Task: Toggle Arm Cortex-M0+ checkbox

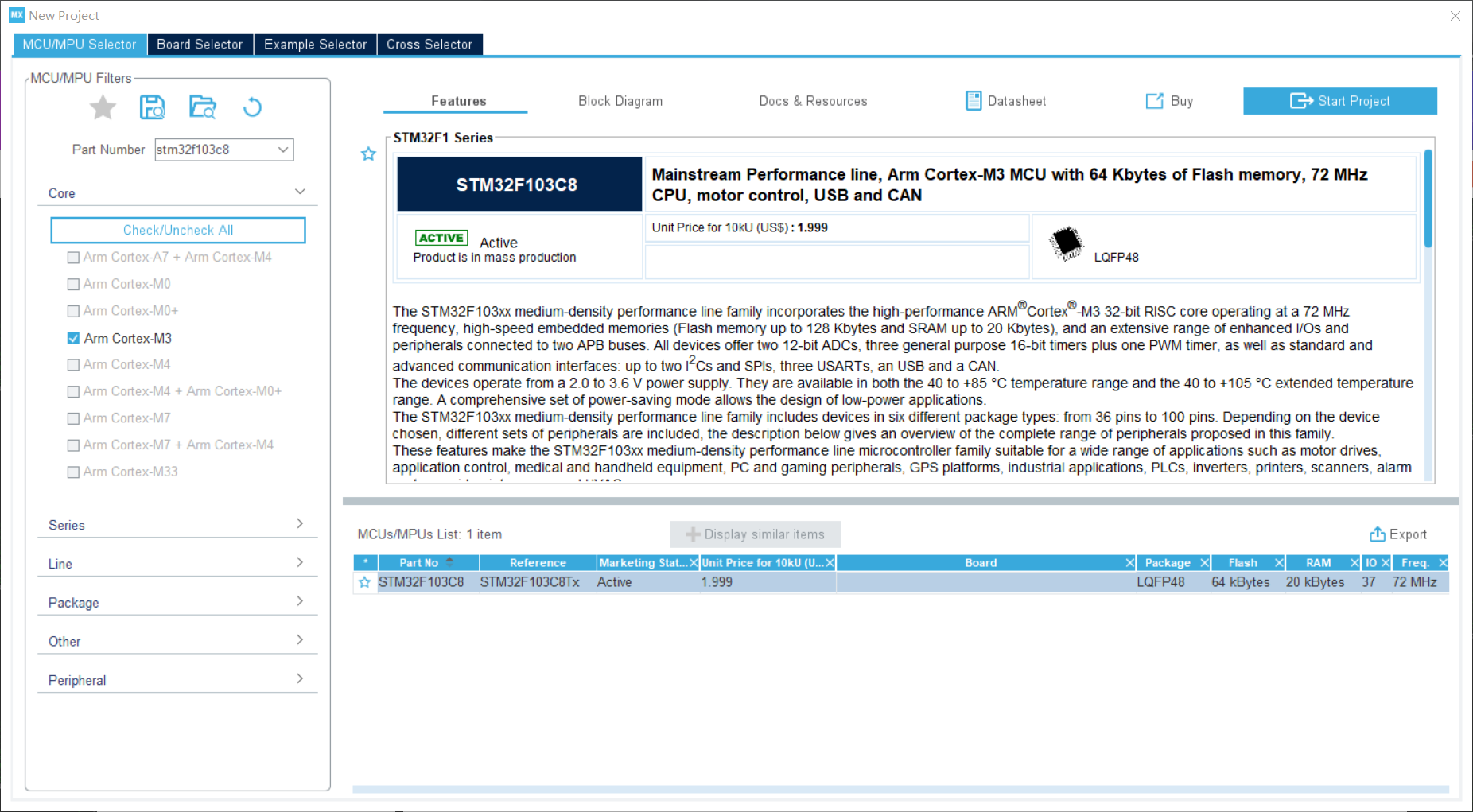Action: point(73,312)
